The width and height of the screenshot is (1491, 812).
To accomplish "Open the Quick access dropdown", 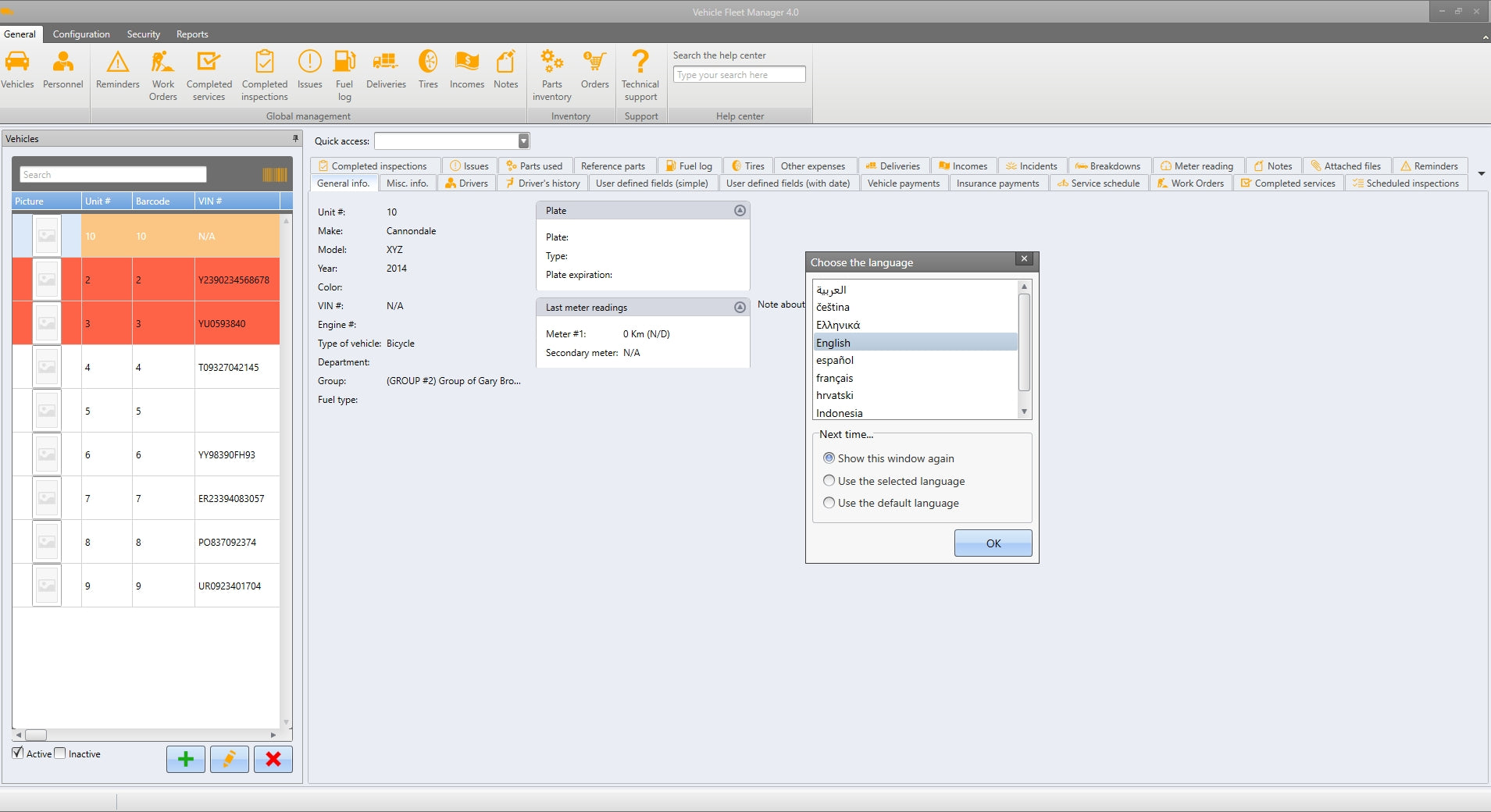I will pos(523,141).
